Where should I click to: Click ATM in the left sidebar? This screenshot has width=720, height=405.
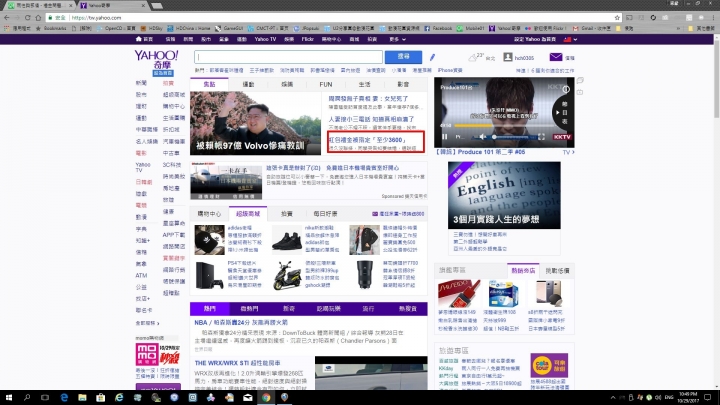pyautogui.click(x=141, y=276)
